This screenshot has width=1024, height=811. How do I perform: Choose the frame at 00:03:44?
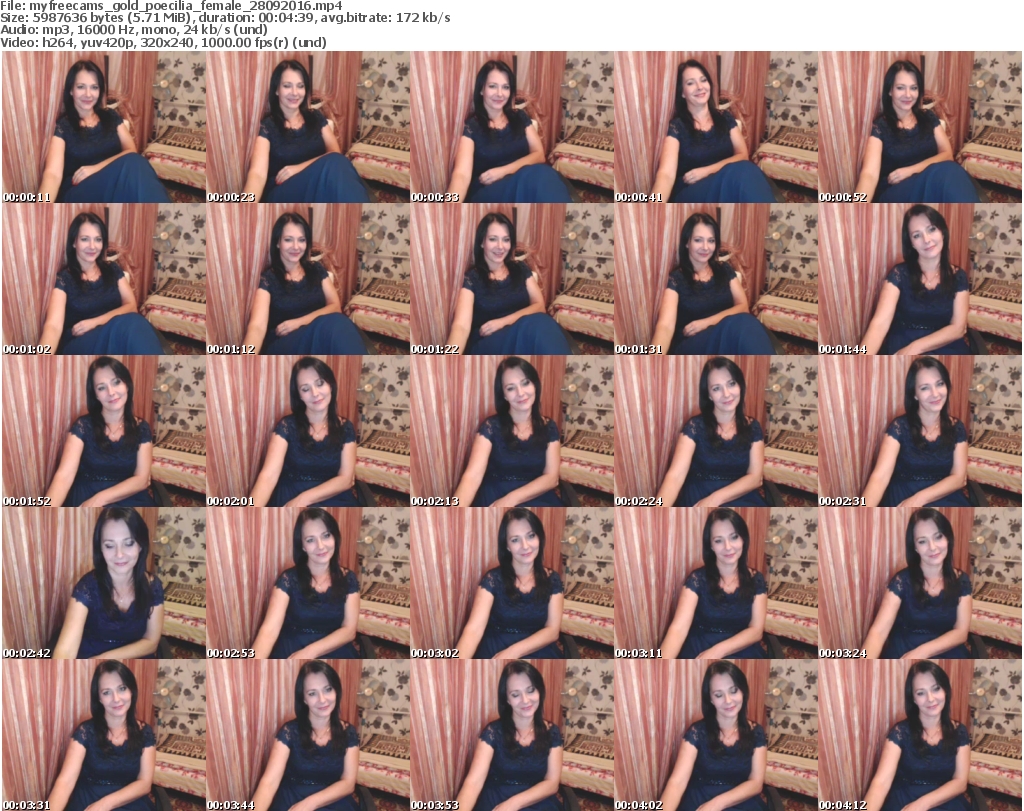click(308, 735)
